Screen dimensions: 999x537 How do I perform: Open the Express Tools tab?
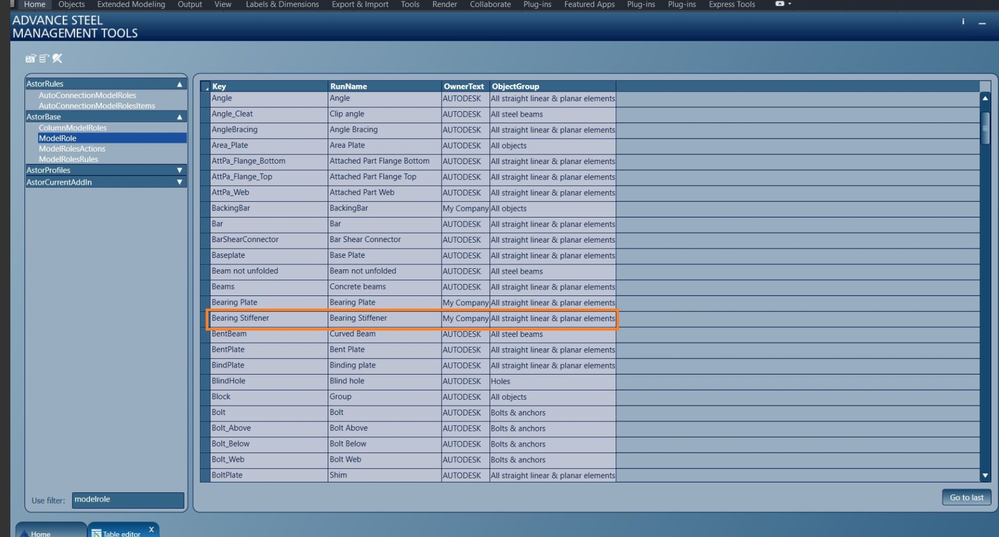731,4
